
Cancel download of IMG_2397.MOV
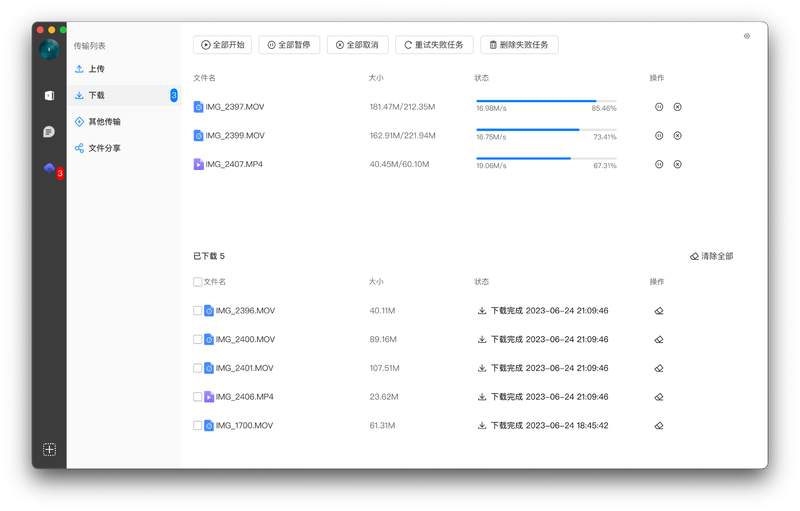[x=677, y=107]
